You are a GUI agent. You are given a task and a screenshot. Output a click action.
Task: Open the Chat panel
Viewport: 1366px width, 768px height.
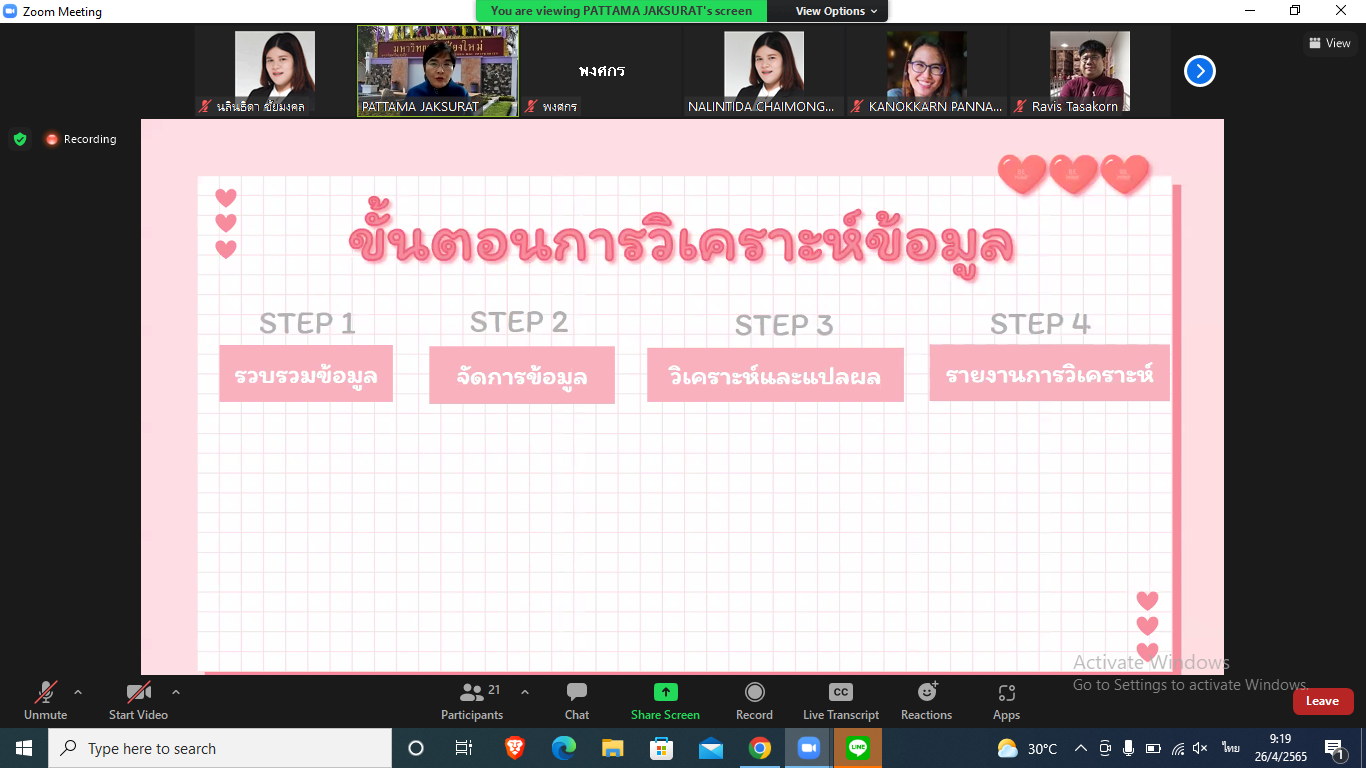pyautogui.click(x=577, y=700)
